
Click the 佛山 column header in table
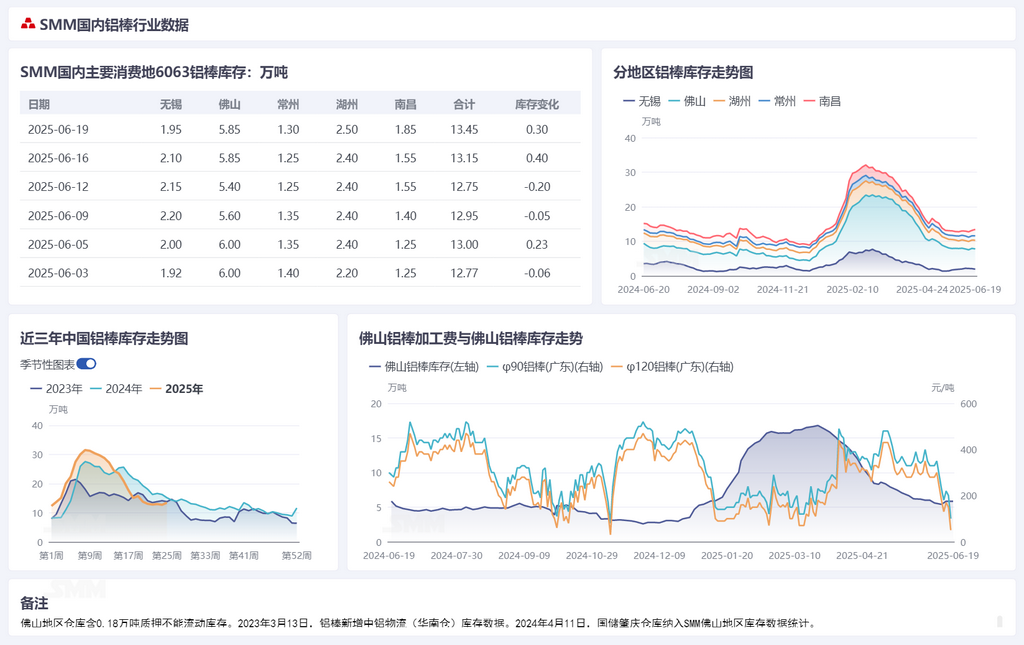[230, 104]
